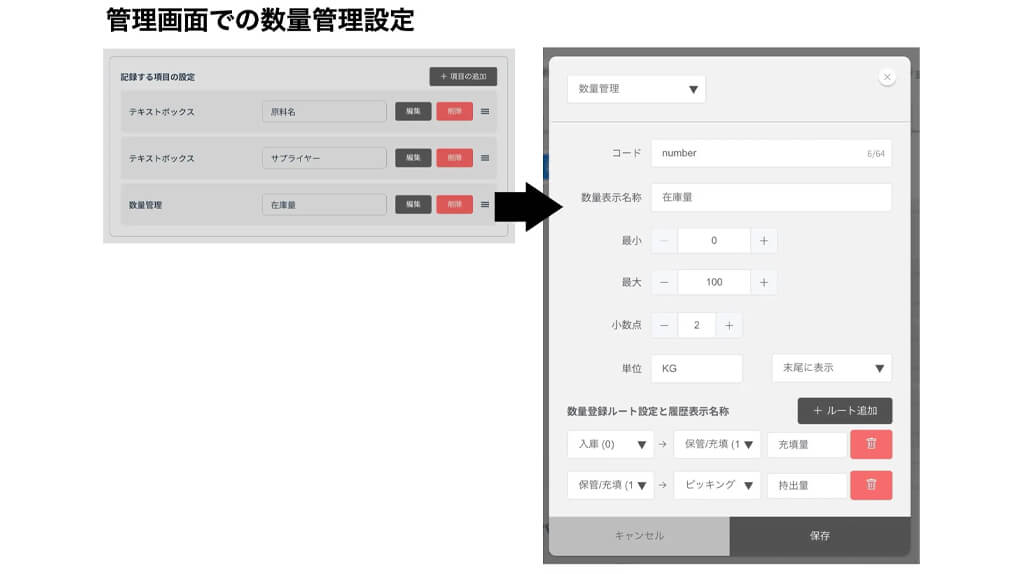Open first route's 保管/充填 destination dropdown

[x=717, y=444]
